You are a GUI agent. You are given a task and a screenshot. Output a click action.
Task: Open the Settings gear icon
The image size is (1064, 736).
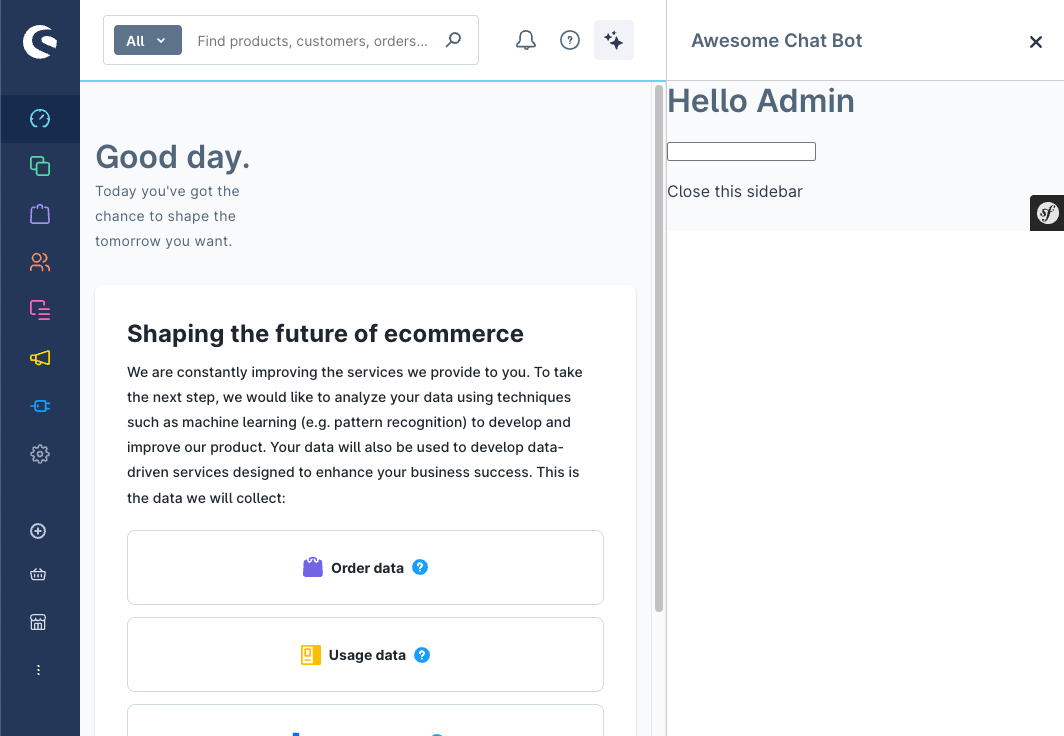click(40, 454)
